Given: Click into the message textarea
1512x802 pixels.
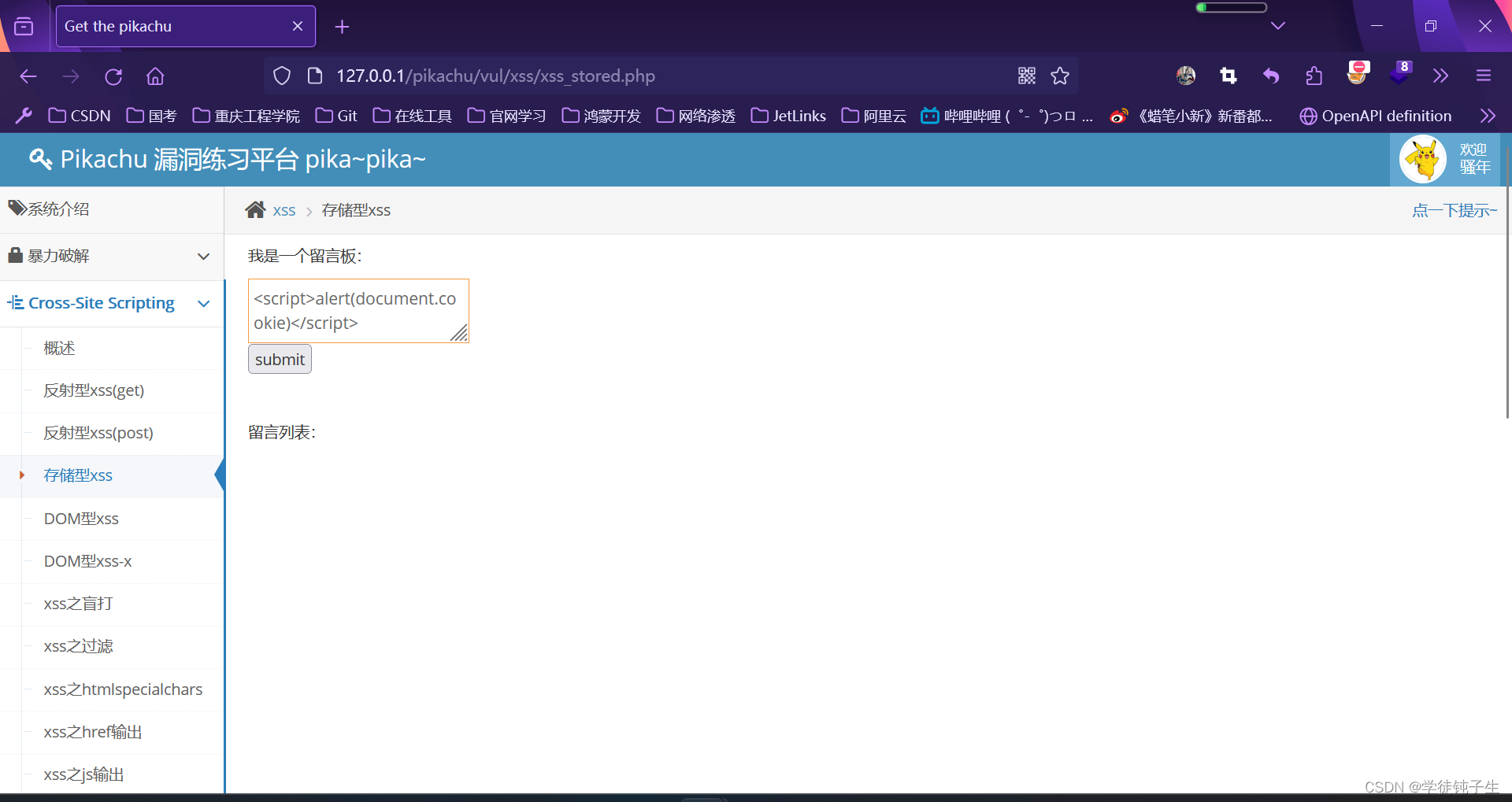Looking at the screenshot, I should [358, 311].
